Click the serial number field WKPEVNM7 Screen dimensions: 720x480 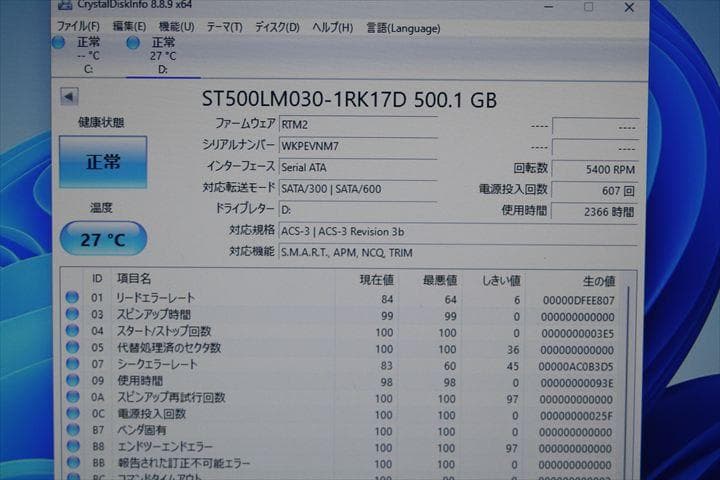click(x=358, y=146)
